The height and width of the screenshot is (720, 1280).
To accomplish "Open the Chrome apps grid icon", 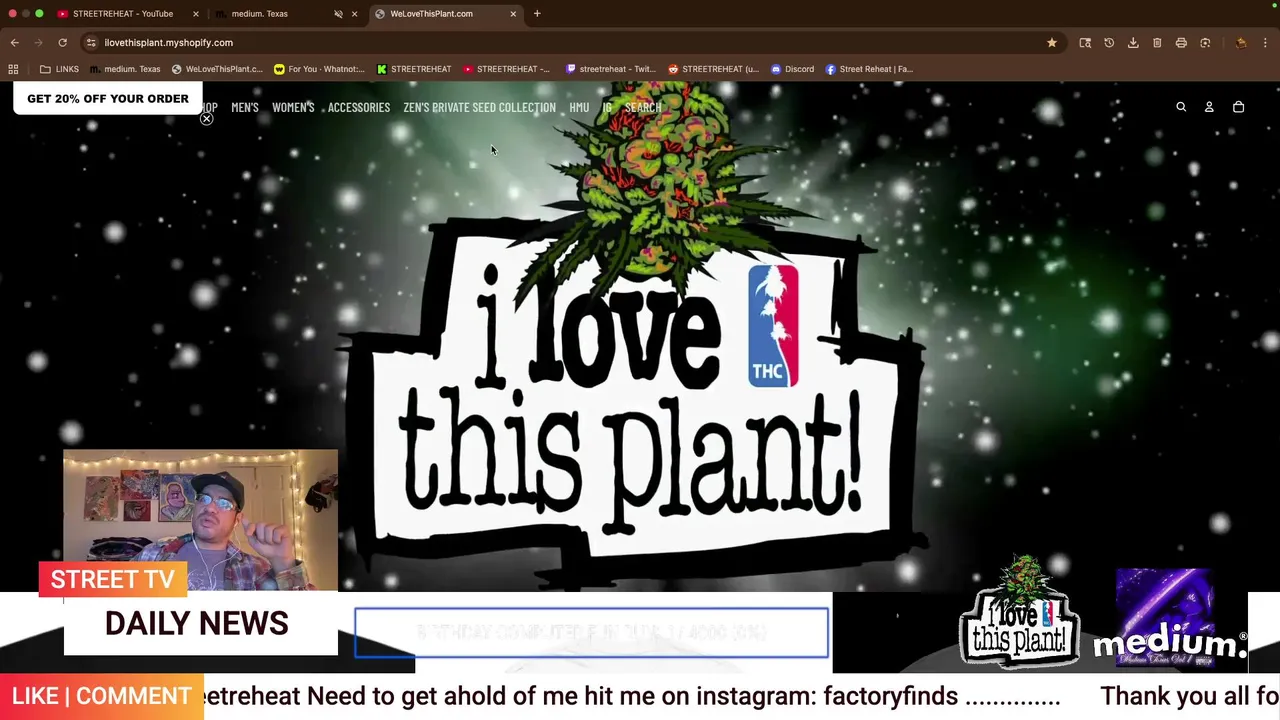I will (x=13, y=69).
